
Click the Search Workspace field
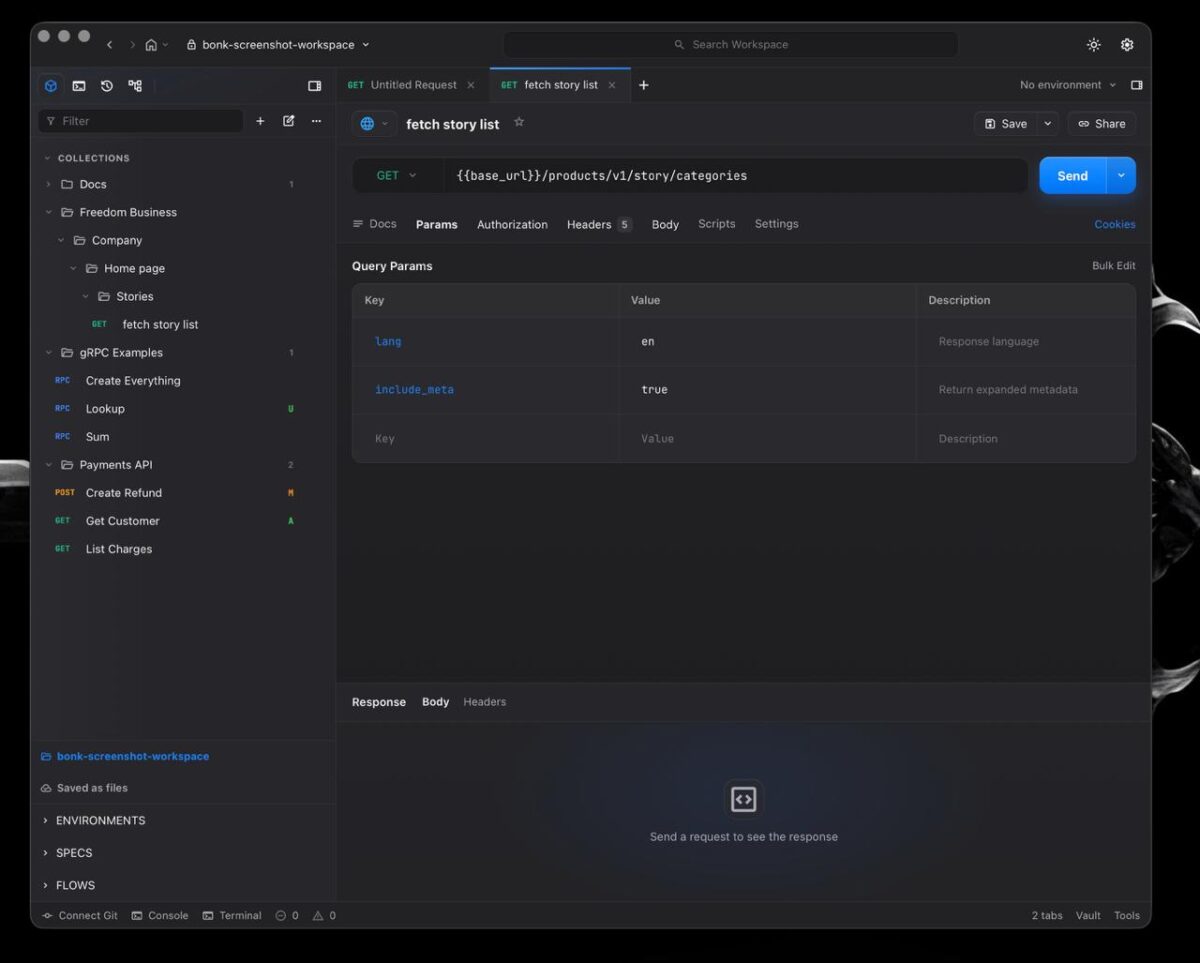click(x=730, y=45)
